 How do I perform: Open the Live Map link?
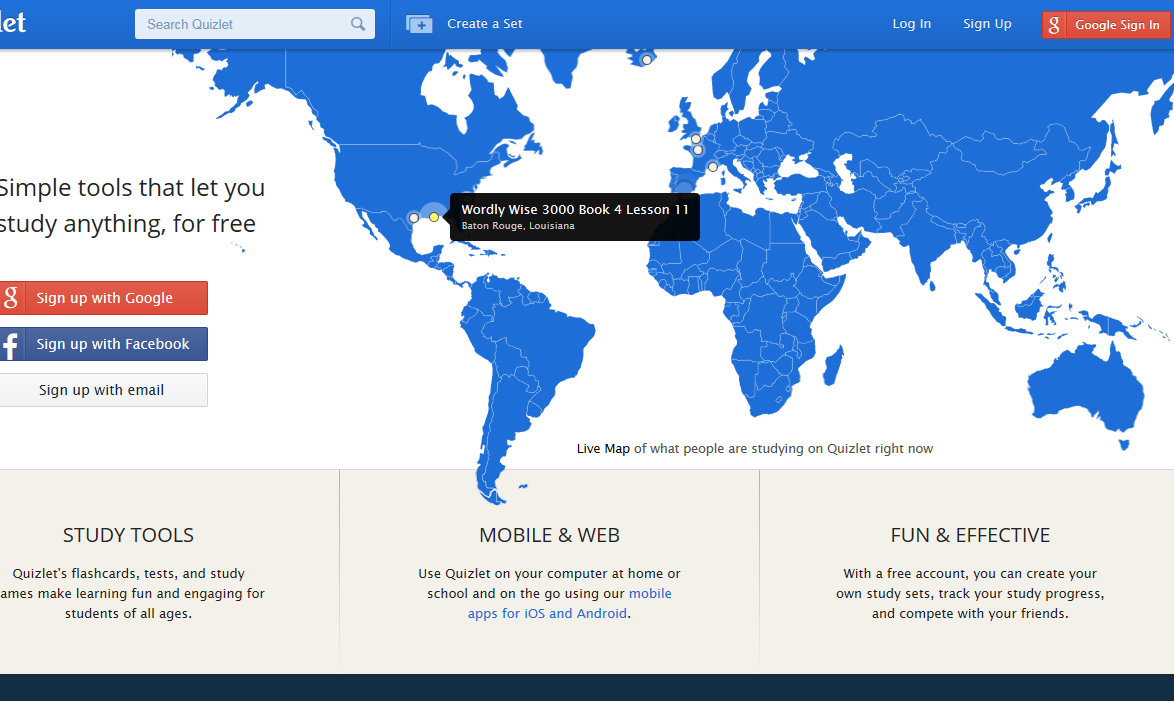pos(603,448)
